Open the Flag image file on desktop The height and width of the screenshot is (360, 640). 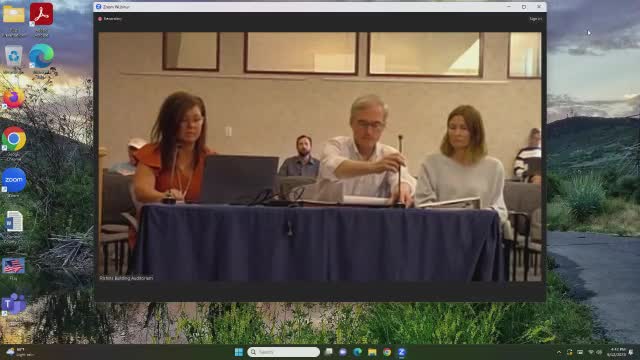(x=13, y=266)
